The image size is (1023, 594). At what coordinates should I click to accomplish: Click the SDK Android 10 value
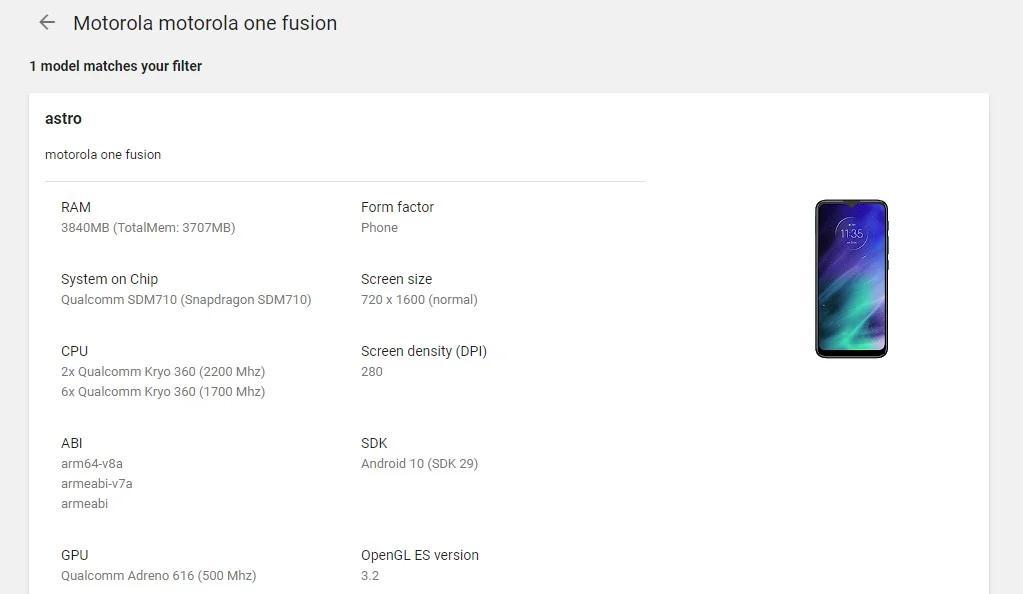pos(419,463)
